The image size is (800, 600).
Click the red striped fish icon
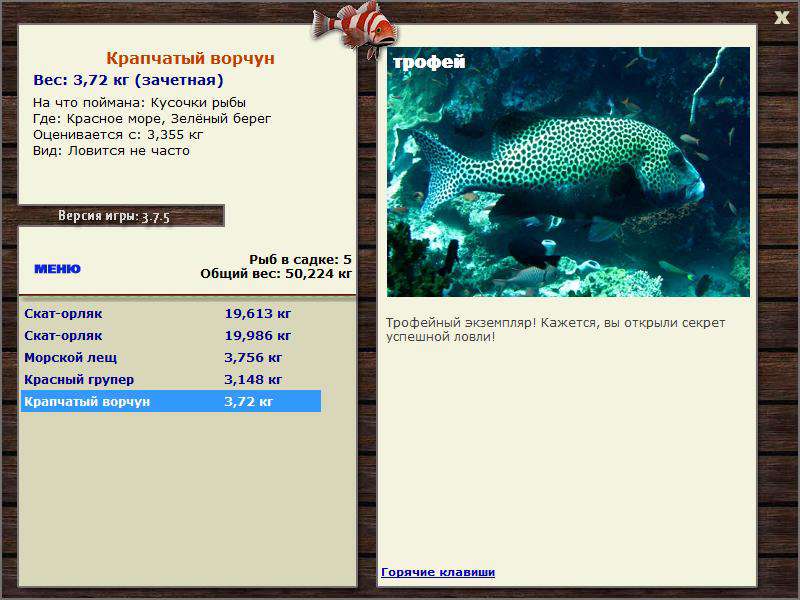(x=355, y=28)
